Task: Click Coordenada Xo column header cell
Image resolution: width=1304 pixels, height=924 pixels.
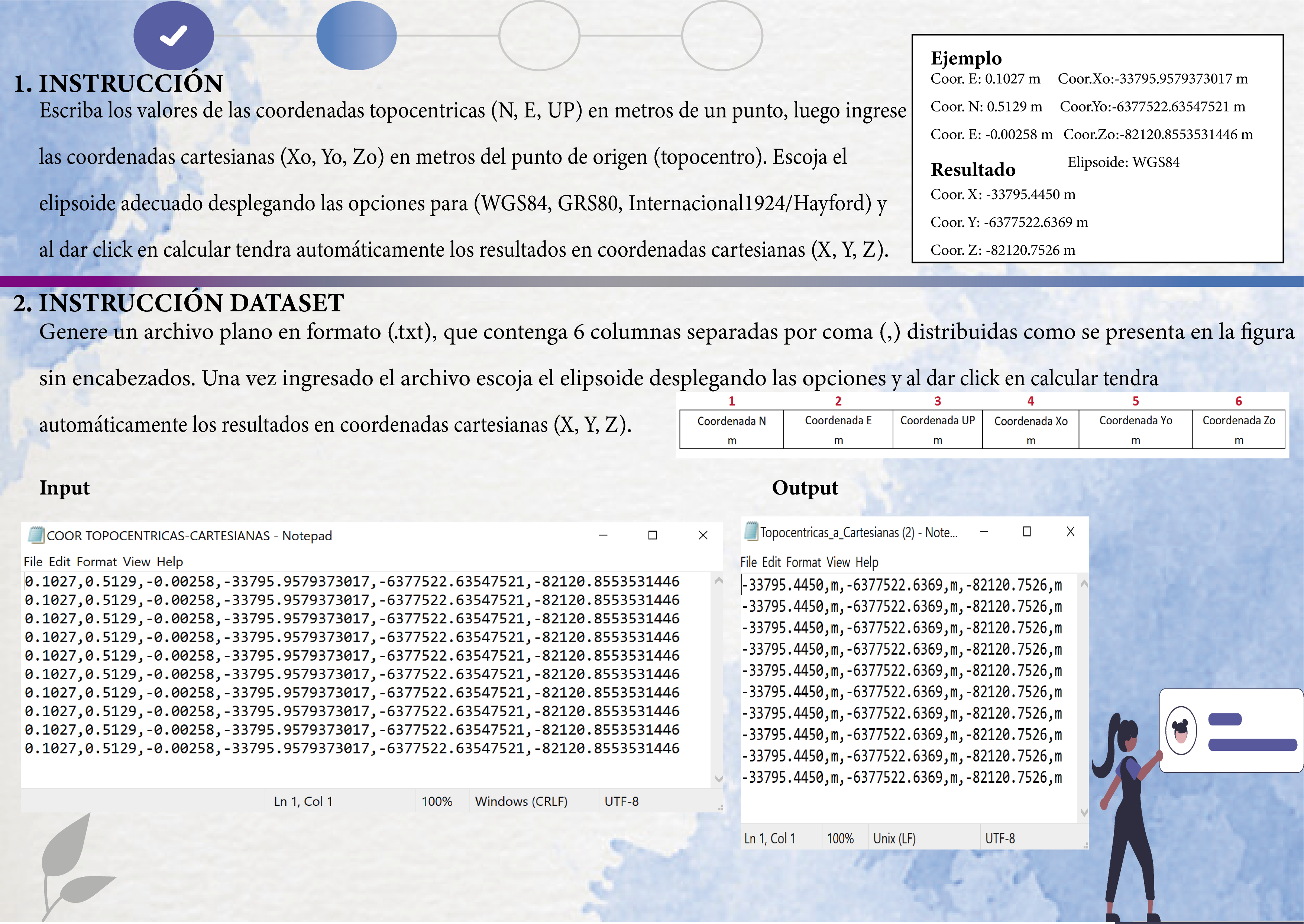Action: [x=1030, y=429]
